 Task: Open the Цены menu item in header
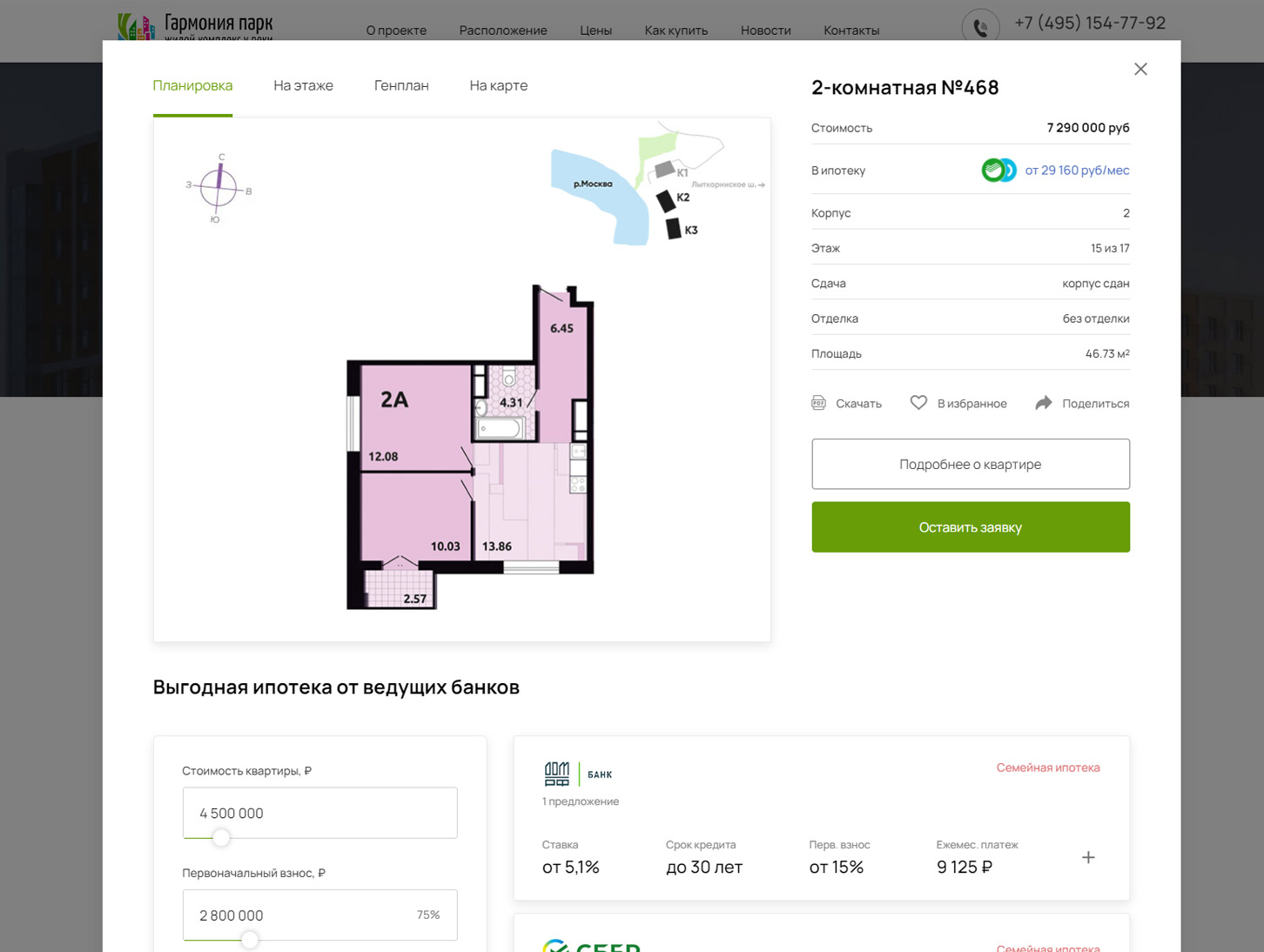pyautogui.click(x=596, y=30)
